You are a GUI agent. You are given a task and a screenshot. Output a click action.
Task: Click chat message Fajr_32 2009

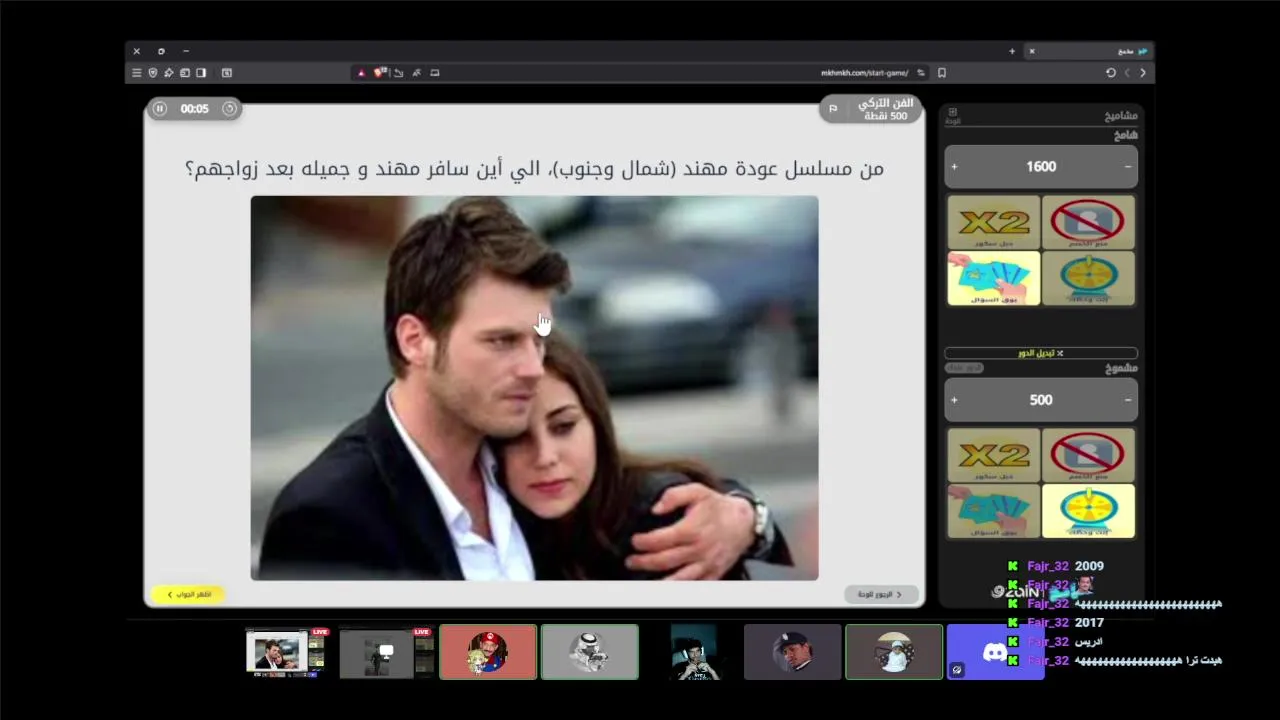[1056, 566]
